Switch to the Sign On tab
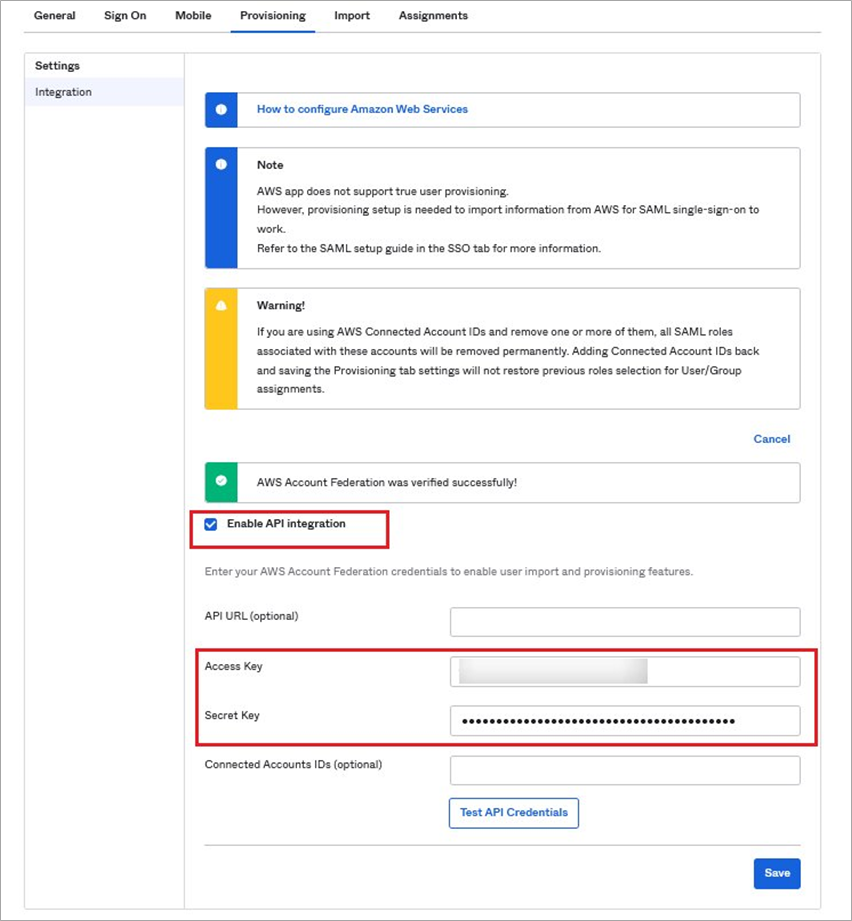The height and width of the screenshot is (921, 852). pos(125,16)
